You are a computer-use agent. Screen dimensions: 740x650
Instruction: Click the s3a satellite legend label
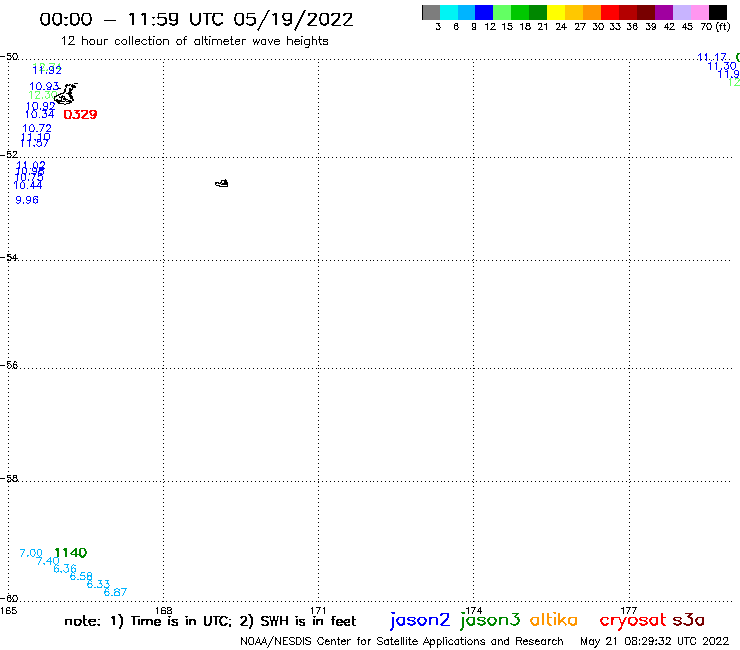689,620
